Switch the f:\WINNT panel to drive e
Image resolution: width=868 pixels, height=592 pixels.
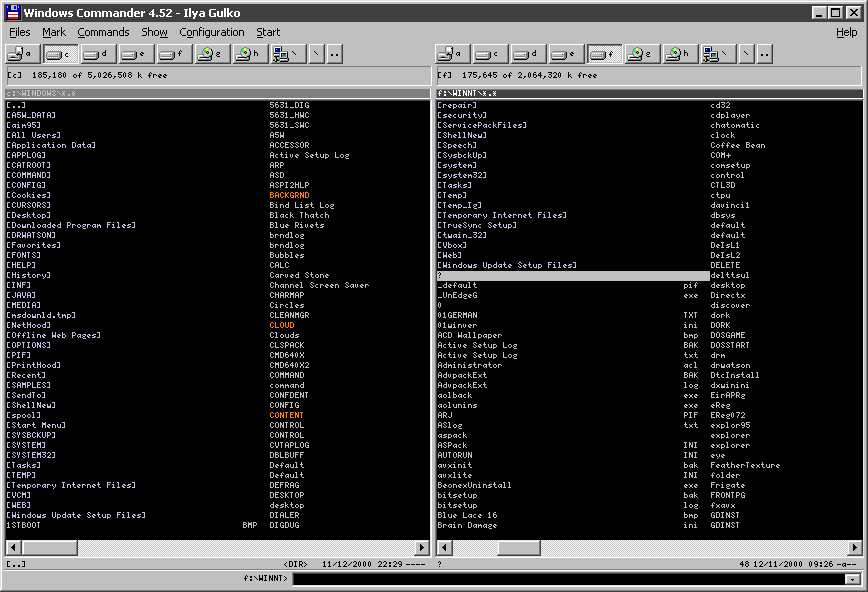coord(566,54)
